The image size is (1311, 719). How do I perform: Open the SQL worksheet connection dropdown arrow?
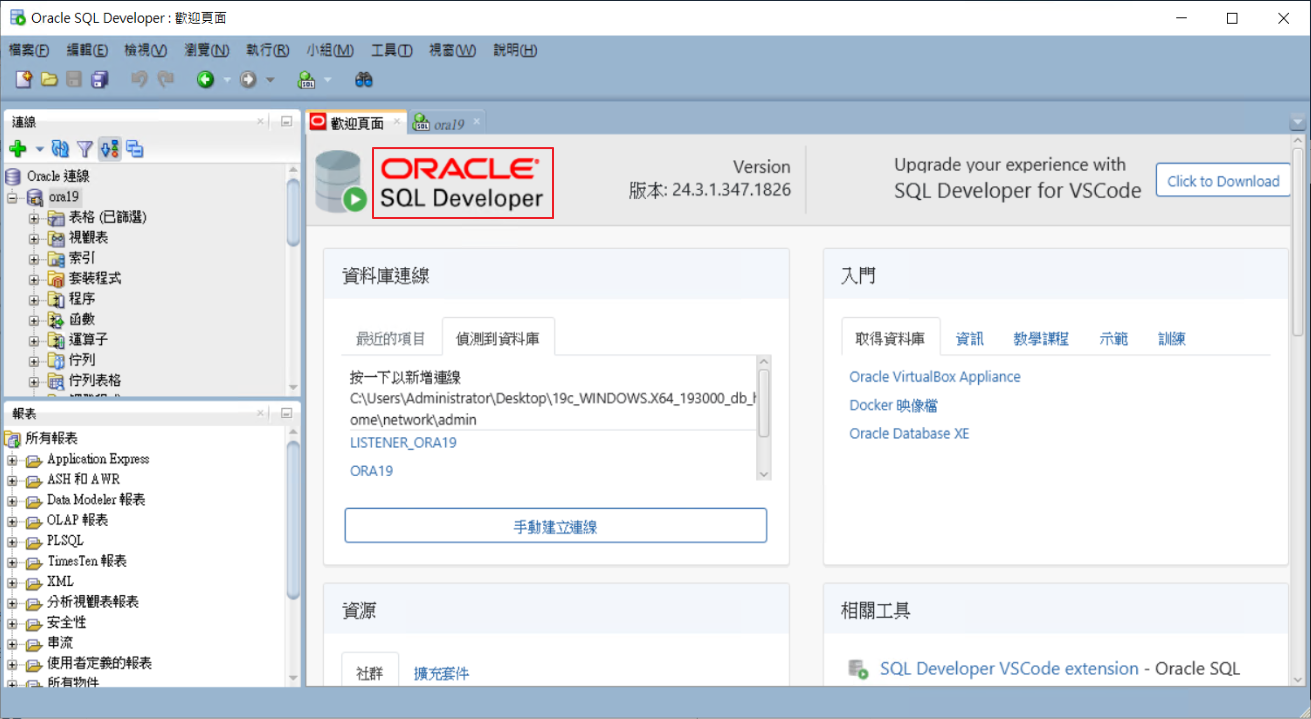pos(327,80)
